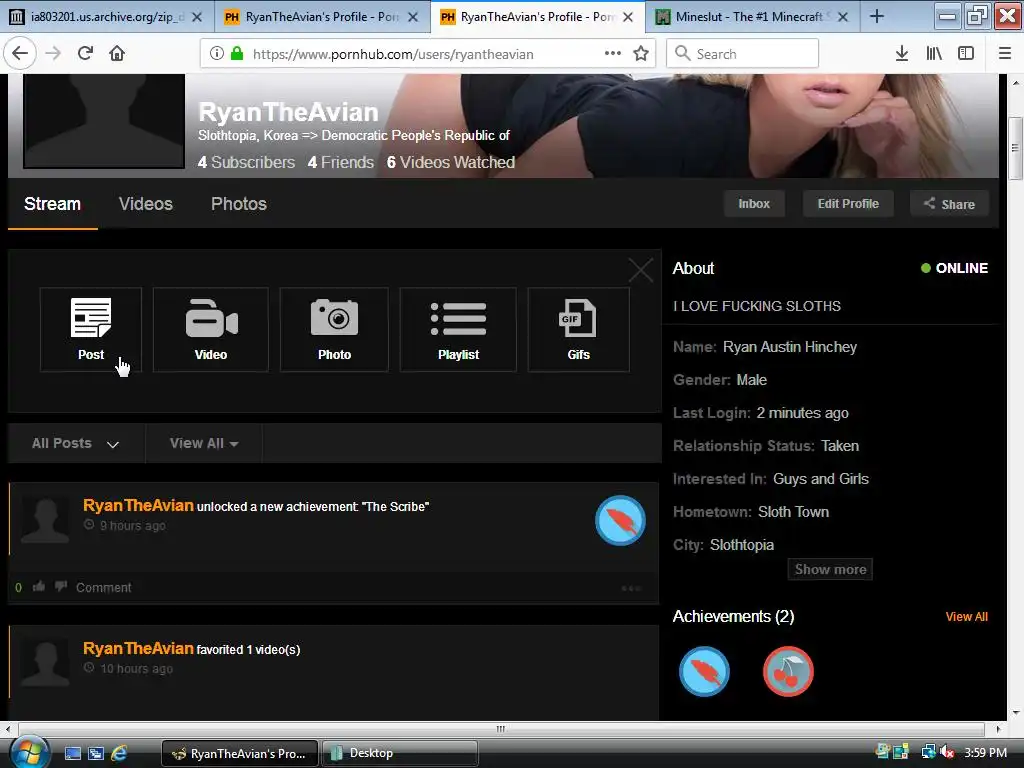This screenshot has height=768, width=1024.
Task: Click the Share button
Action: click(949, 204)
